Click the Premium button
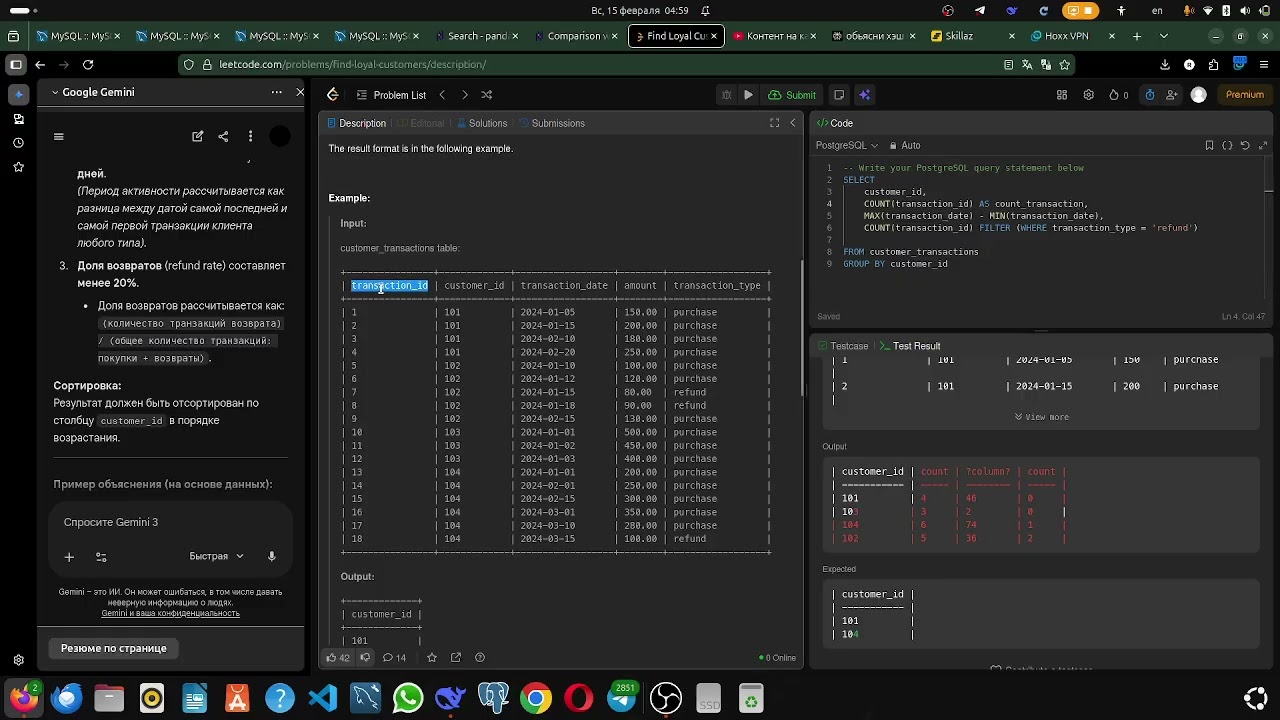This screenshot has height=720, width=1280. click(x=1245, y=95)
